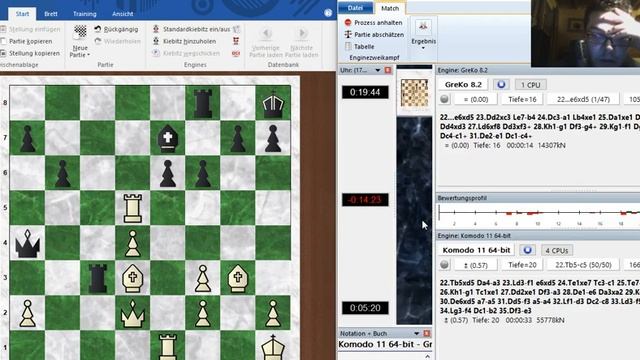Click Kiebitz hinzuholen icon
Viewport: 640px width, 360px height.
pyautogui.click(x=156, y=41)
